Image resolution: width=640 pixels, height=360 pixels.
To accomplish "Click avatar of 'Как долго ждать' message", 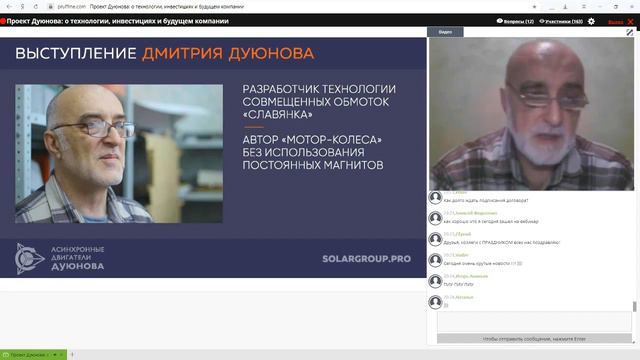I will point(435,197).
